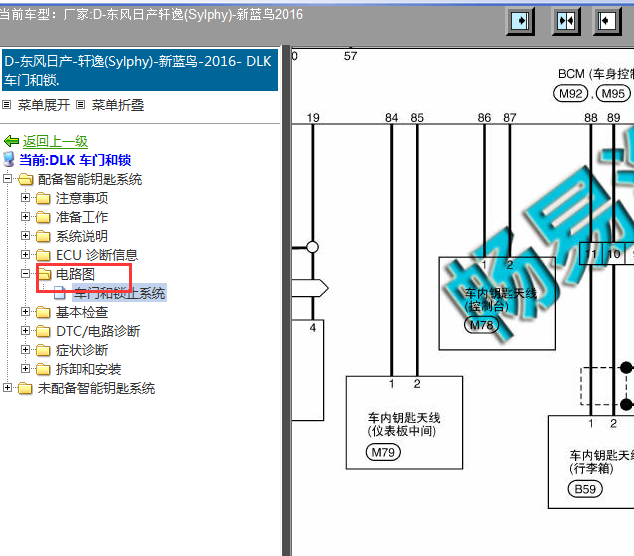Click the B59 connector label in diagram
This screenshot has height=556, width=634.
(585, 489)
